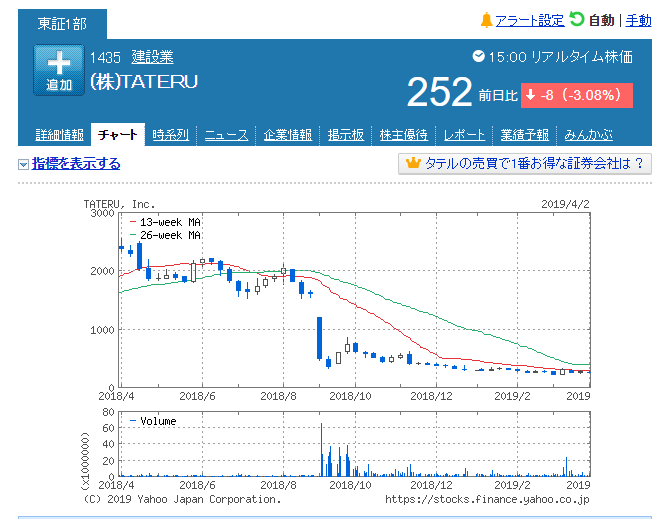
Task: Select the チャート tab
Action: click(x=118, y=135)
